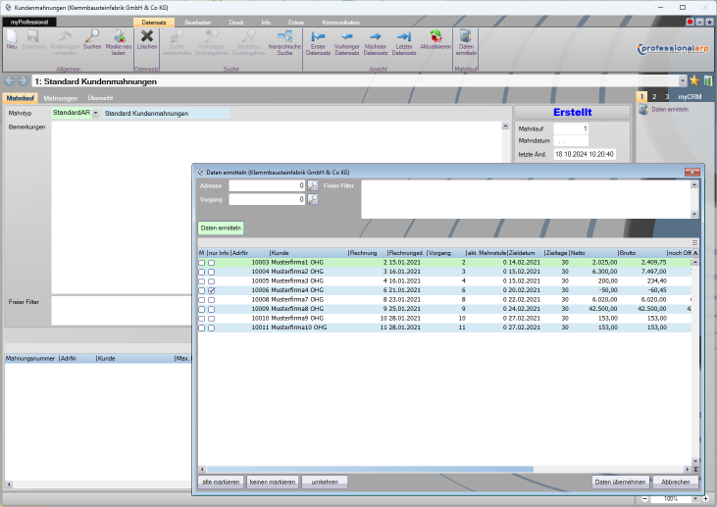Viewport: 717px width, 507px height.
Task: Click the alle markieren button
Action: (x=221, y=482)
